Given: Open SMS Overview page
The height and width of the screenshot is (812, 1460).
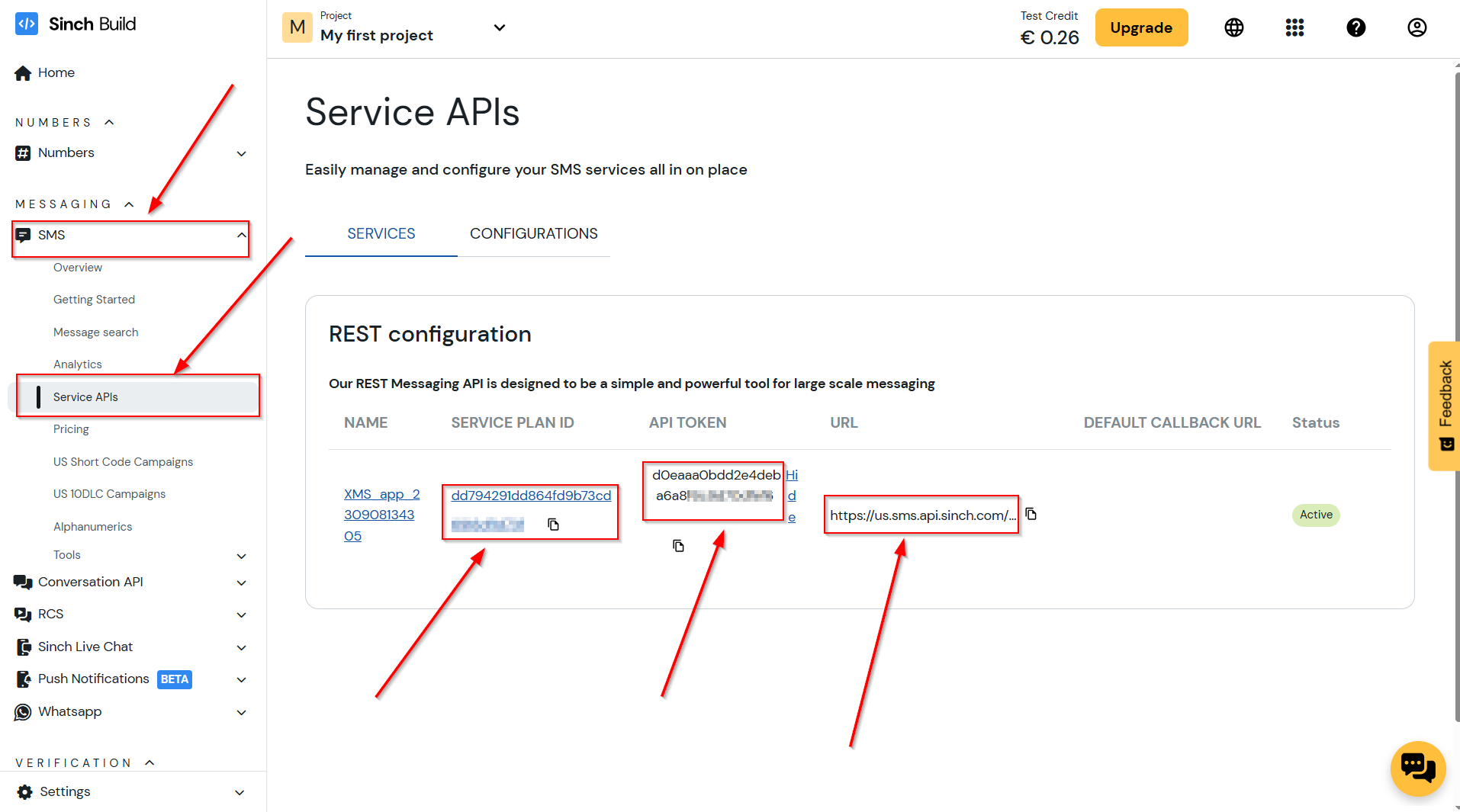Looking at the screenshot, I should point(78,268).
